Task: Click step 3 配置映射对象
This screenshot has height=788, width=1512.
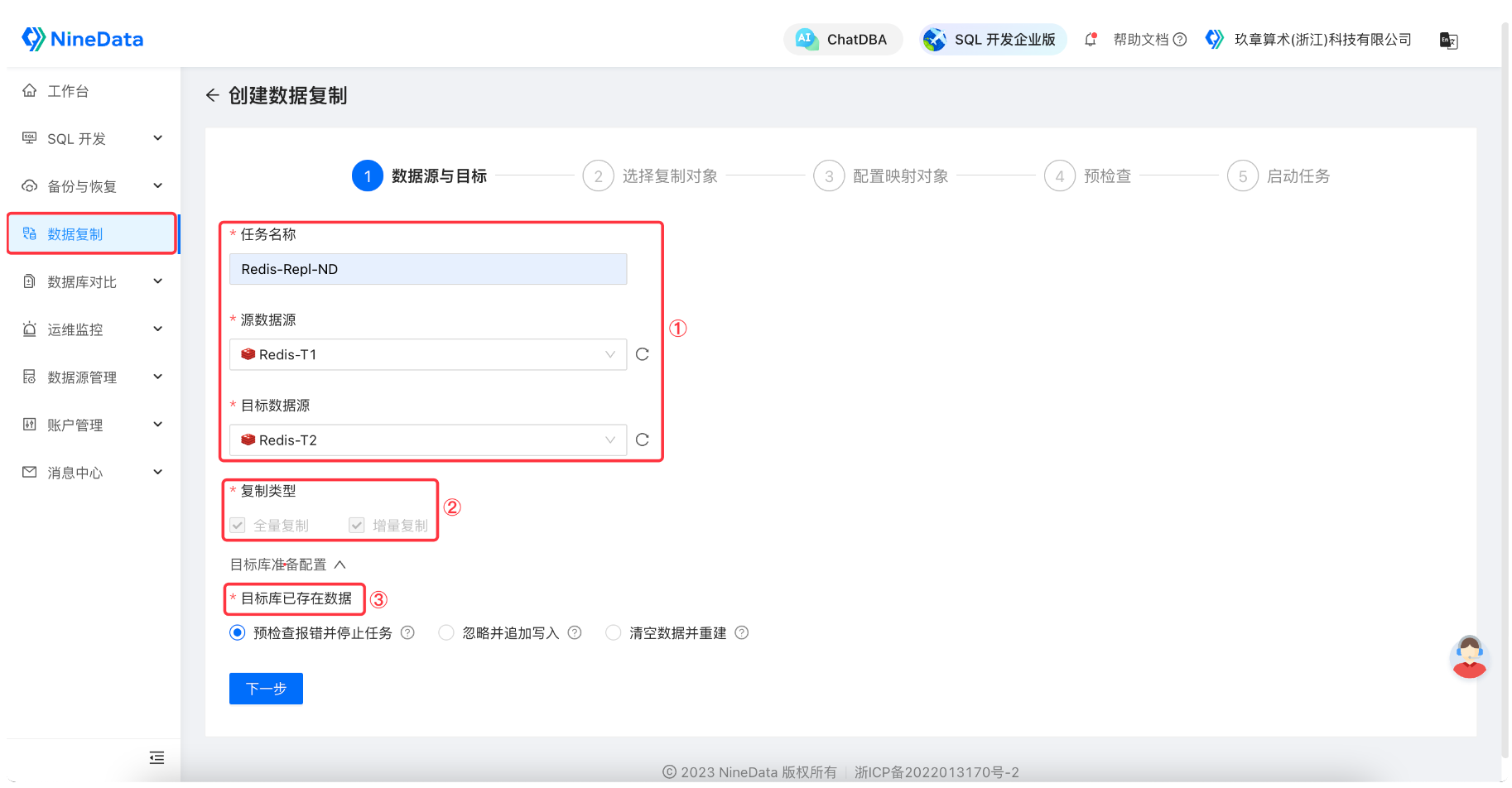Action: [x=881, y=175]
